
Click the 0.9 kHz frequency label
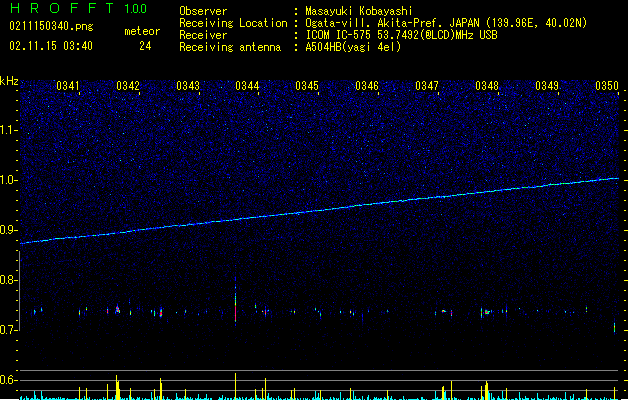[8, 230]
